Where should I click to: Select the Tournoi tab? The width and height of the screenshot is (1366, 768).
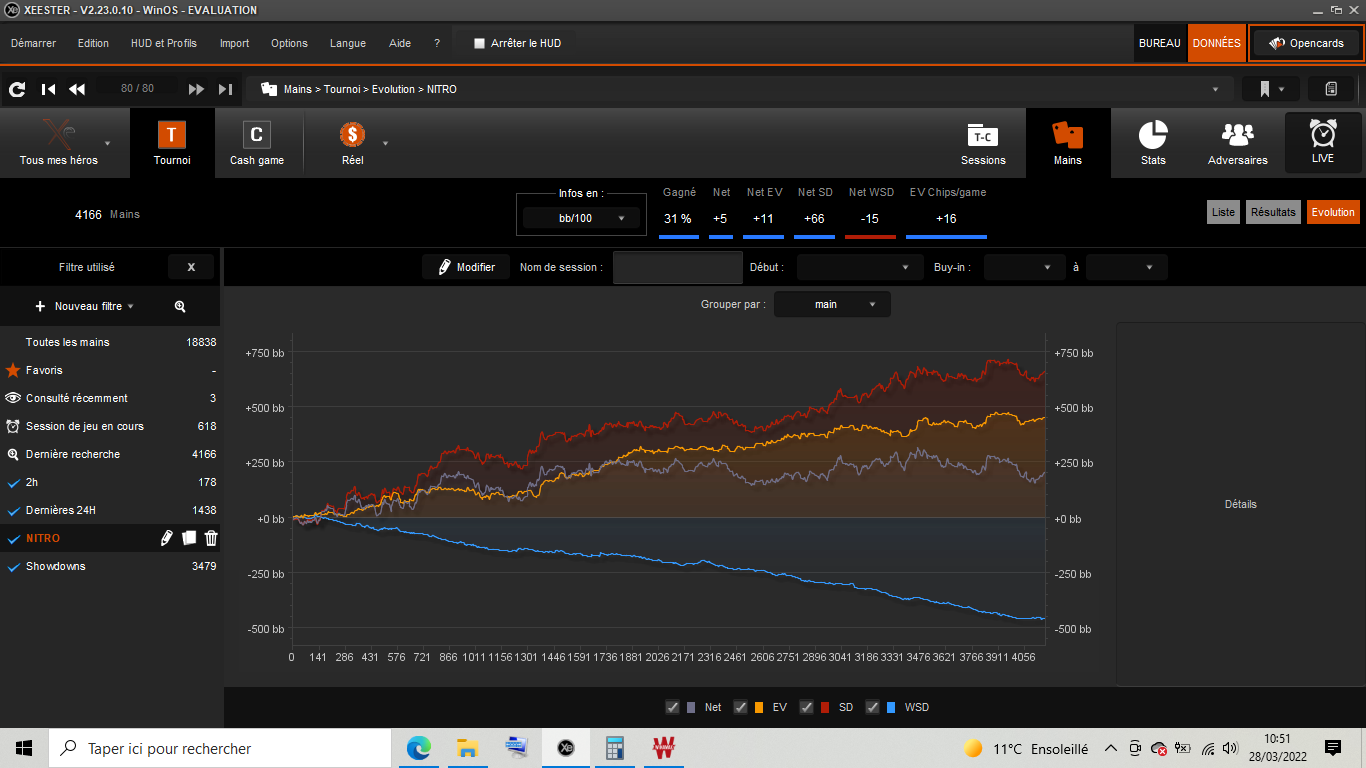172,143
